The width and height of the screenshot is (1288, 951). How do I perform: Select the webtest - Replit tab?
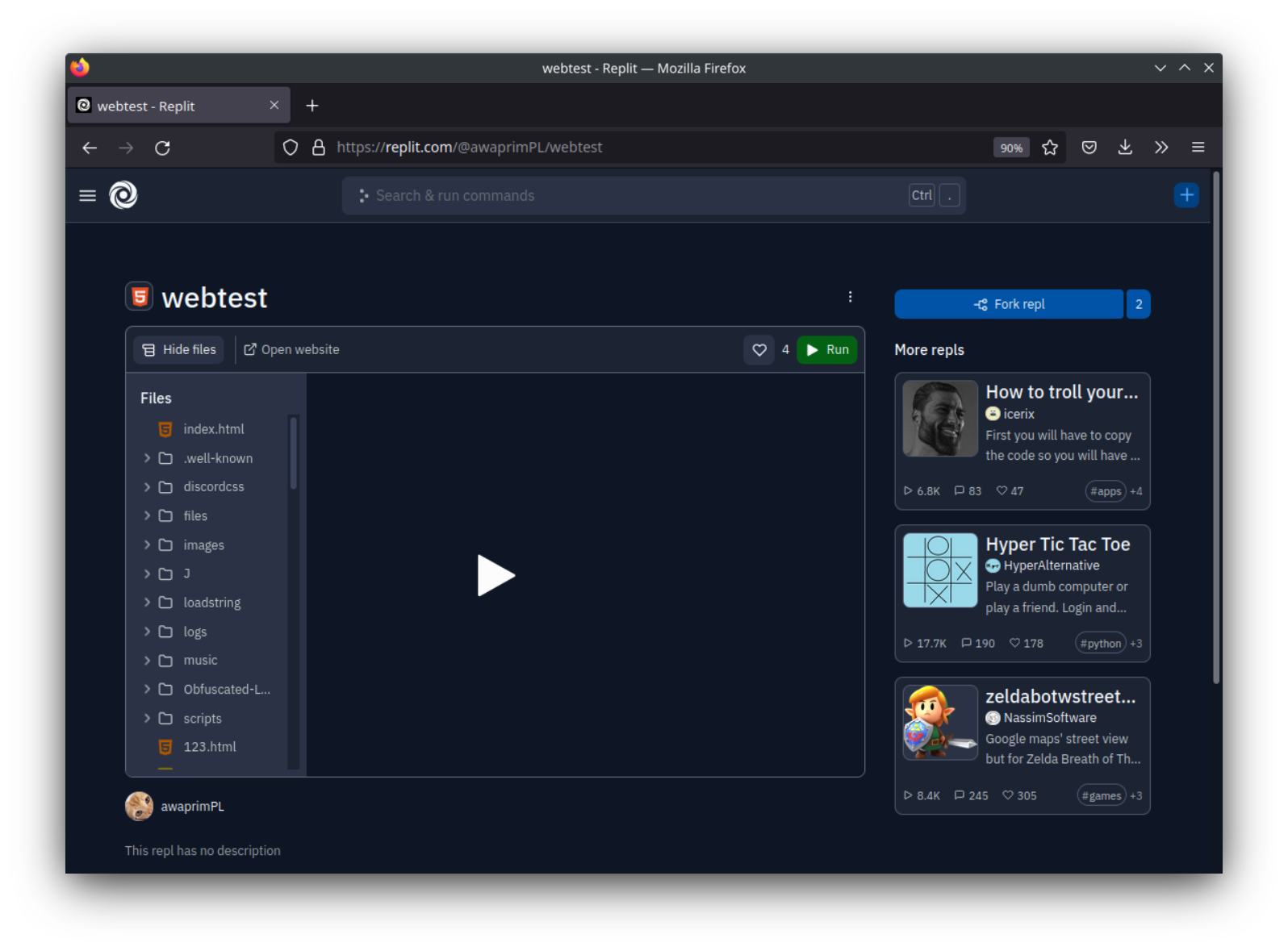click(179, 106)
